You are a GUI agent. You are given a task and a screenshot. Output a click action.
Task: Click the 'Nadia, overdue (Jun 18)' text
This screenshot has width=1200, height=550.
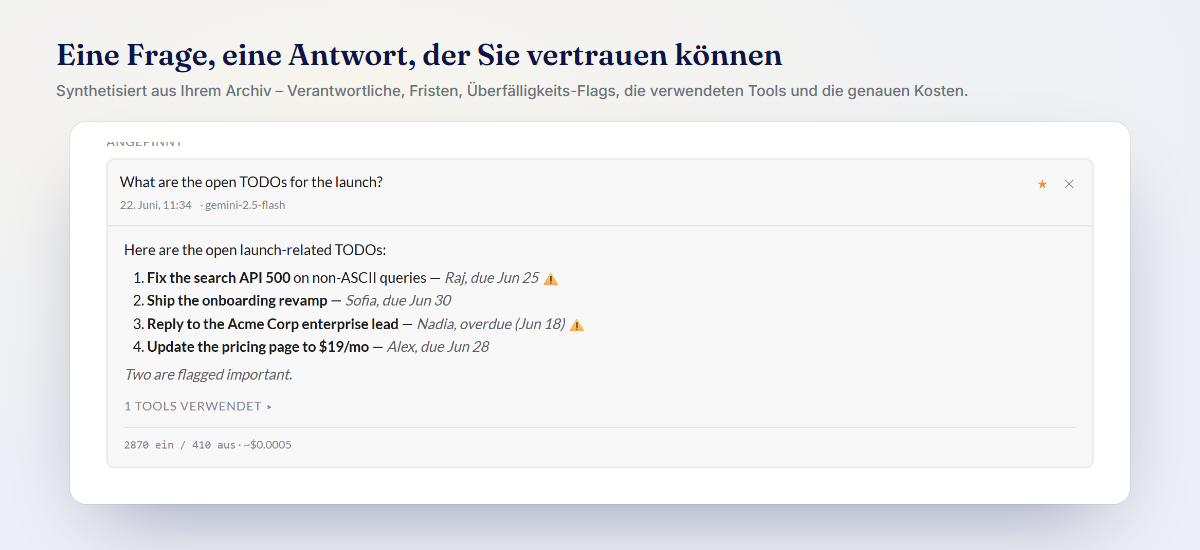tap(491, 324)
